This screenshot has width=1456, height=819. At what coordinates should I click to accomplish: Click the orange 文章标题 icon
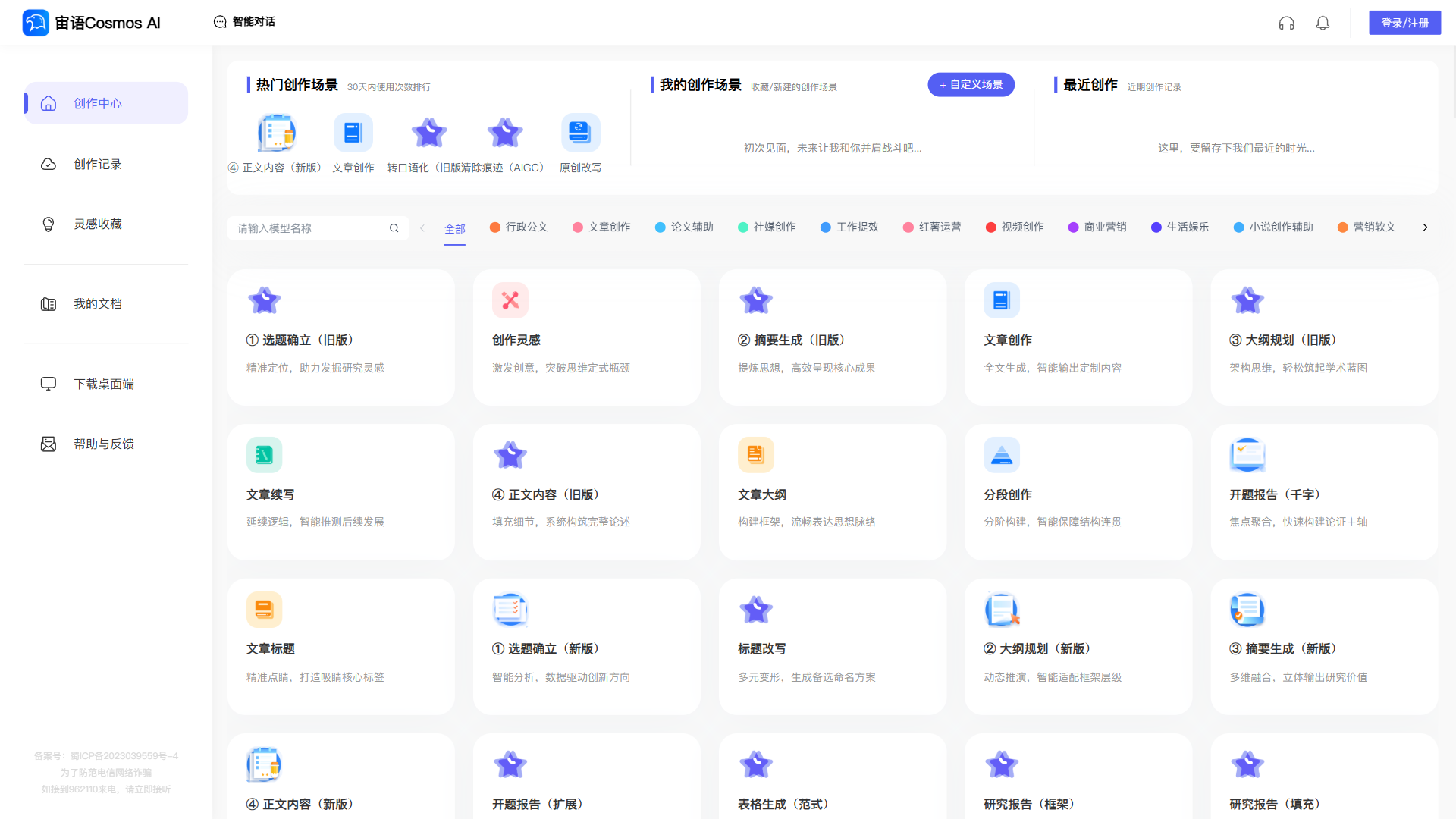pyautogui.click(x=264, y=610)
